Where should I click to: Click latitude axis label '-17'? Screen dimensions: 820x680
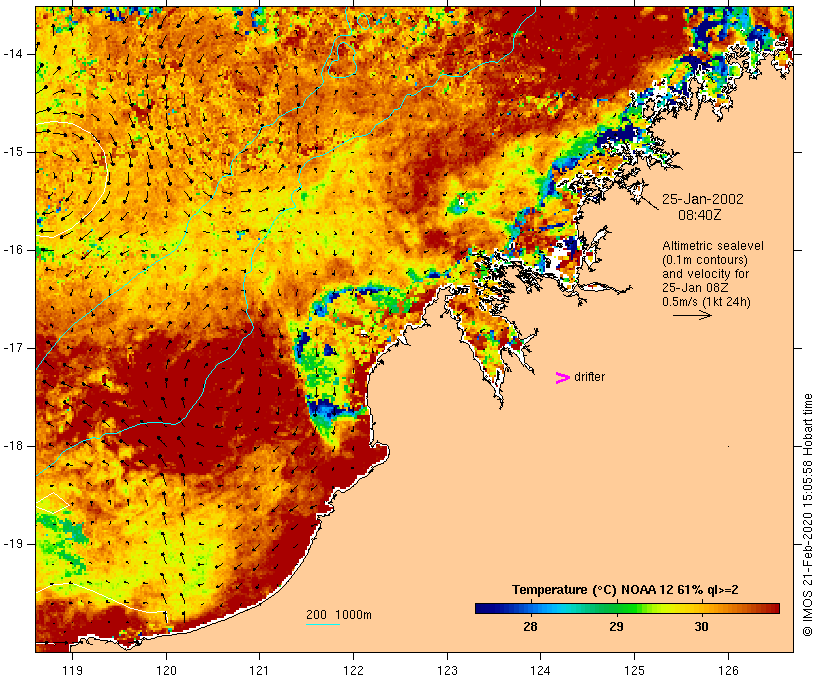[13, 348]
